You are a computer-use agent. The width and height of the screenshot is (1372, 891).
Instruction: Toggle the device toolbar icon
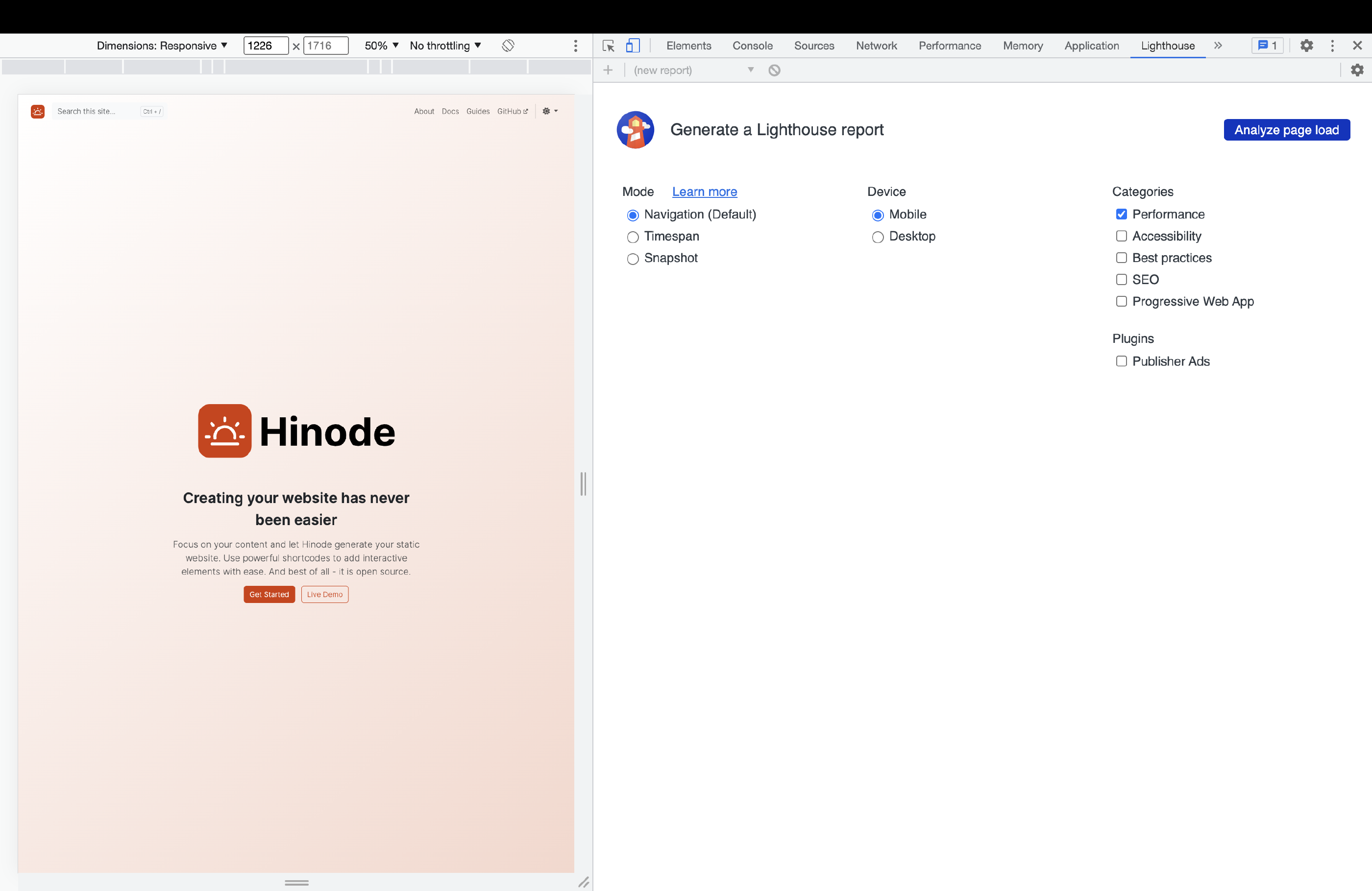click(x=633, y=46)
